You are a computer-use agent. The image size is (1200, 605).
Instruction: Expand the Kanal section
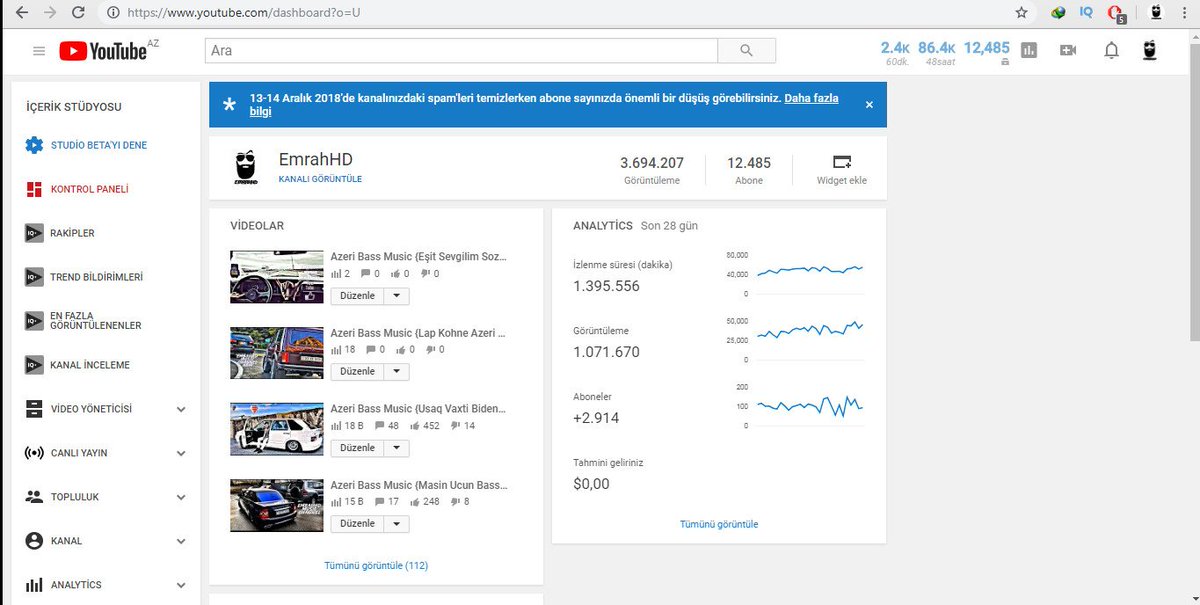[181, 541]
